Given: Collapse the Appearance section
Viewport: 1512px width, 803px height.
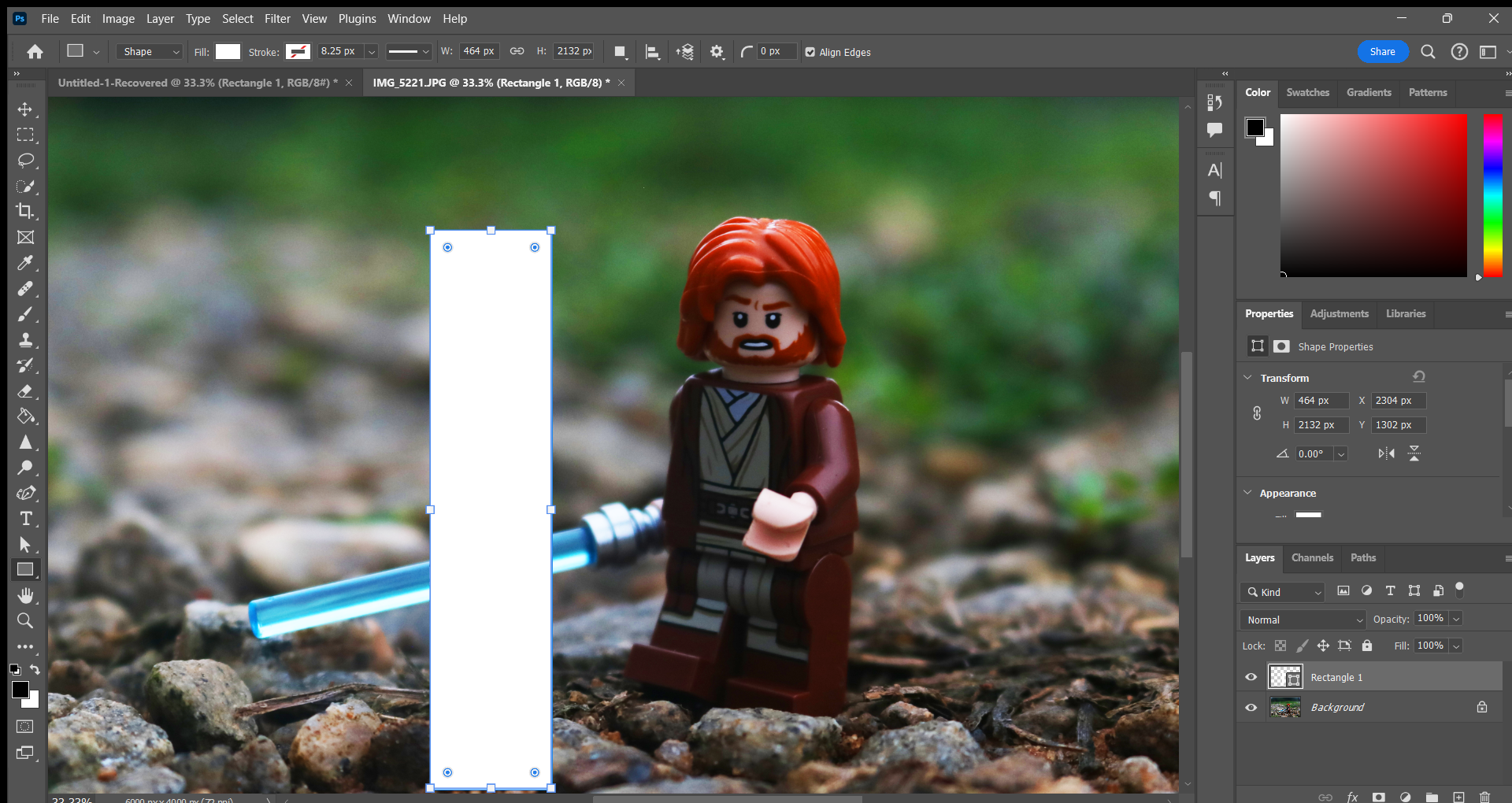Looking at the screenshot, I should (x=1247, y=493).
